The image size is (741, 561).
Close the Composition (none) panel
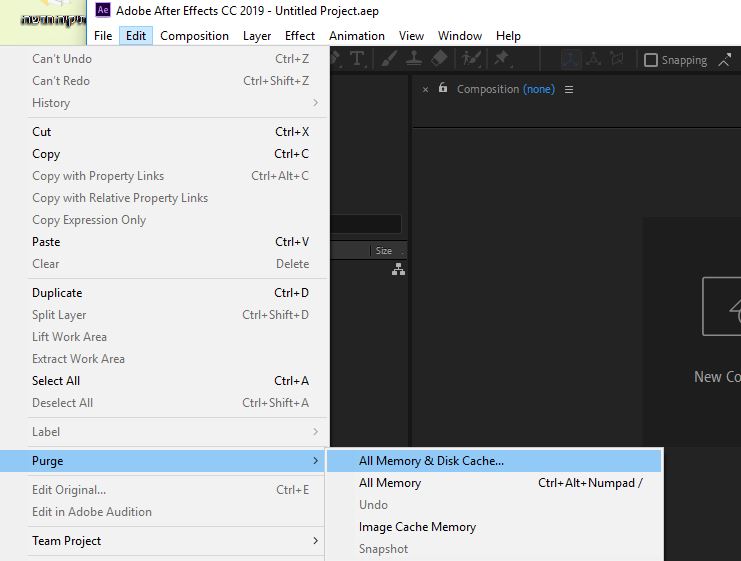(x=425, y=89)
